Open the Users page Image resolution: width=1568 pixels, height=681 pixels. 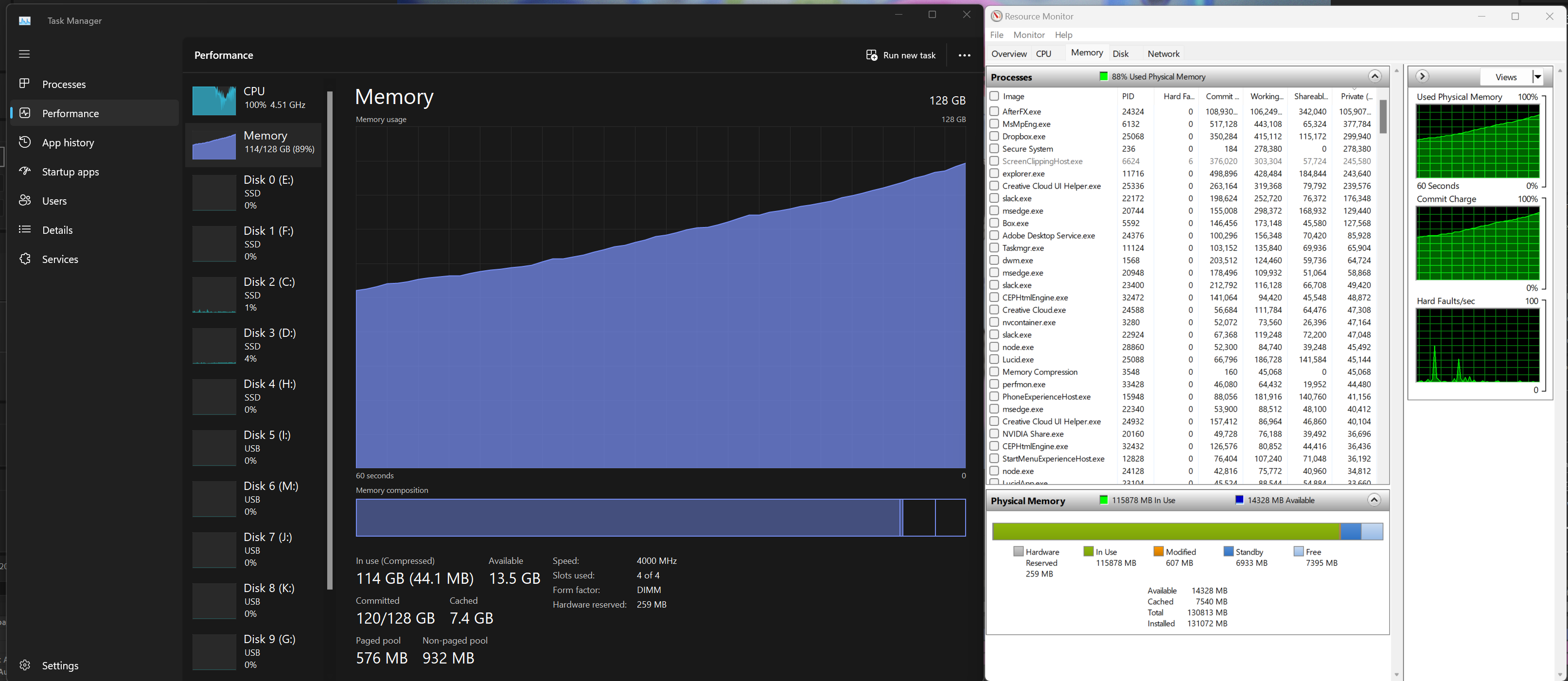[x=54, y=201]
